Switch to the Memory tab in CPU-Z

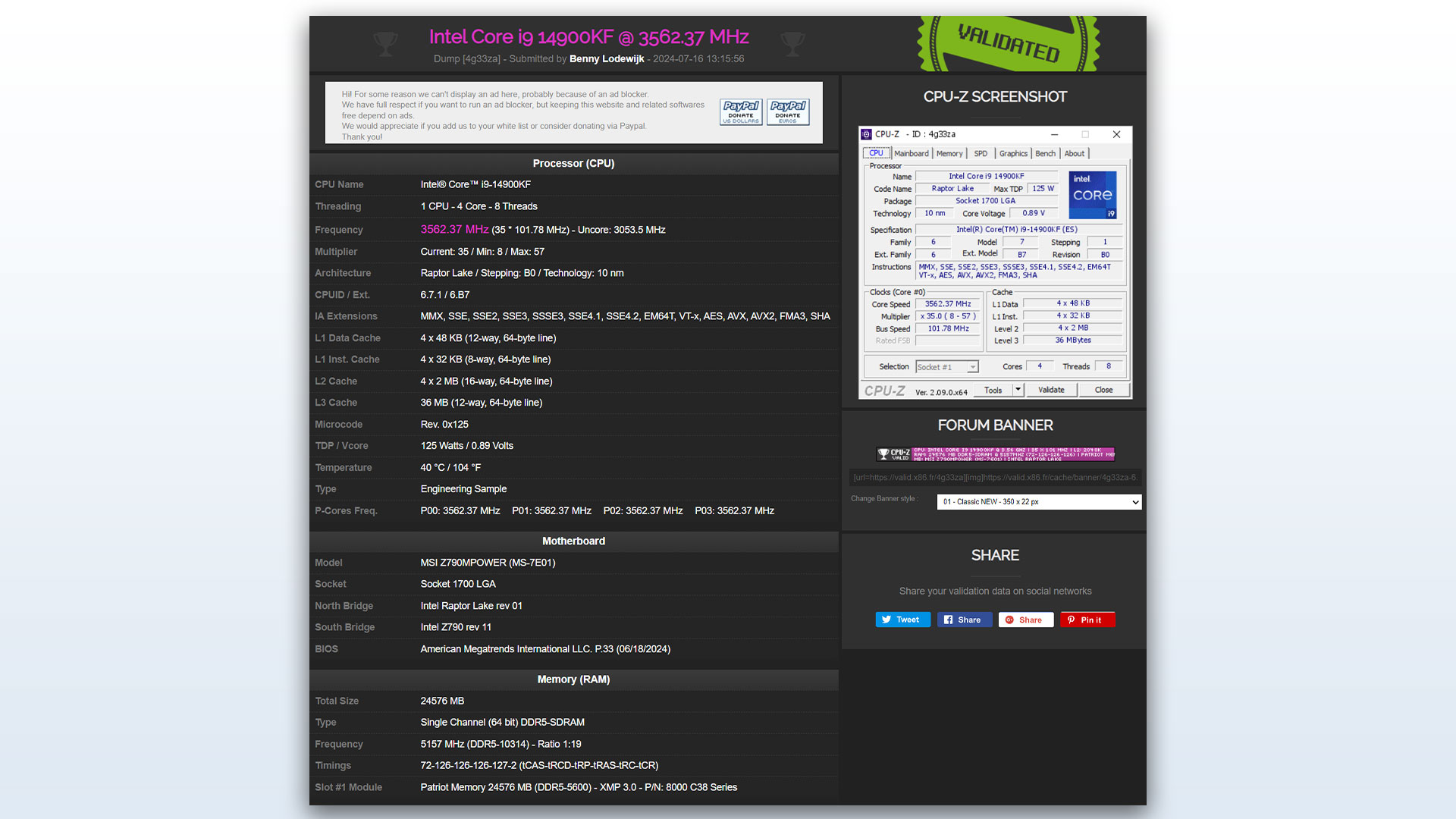click(x=949, y=153)
